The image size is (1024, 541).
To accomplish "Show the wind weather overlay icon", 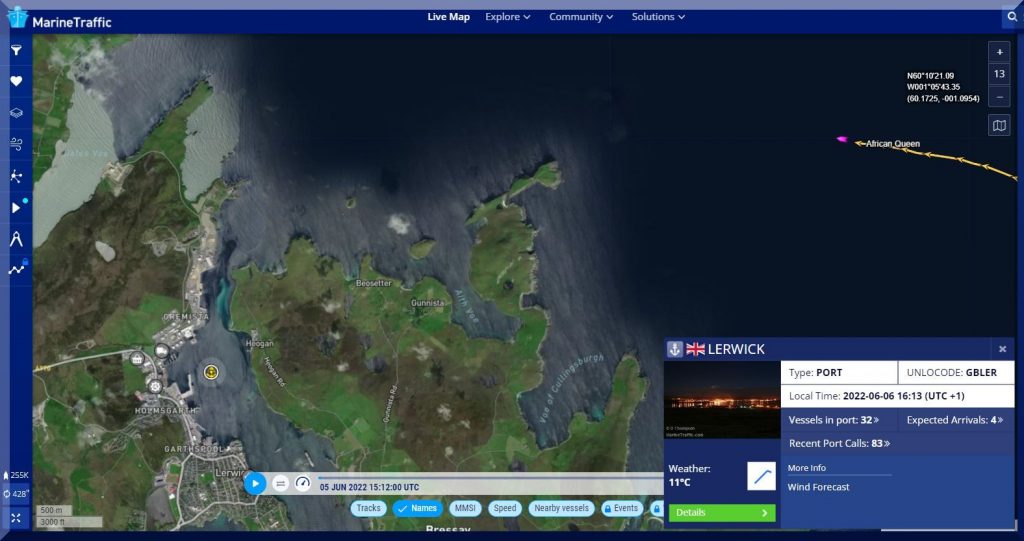I will click(x=16, y=144).
